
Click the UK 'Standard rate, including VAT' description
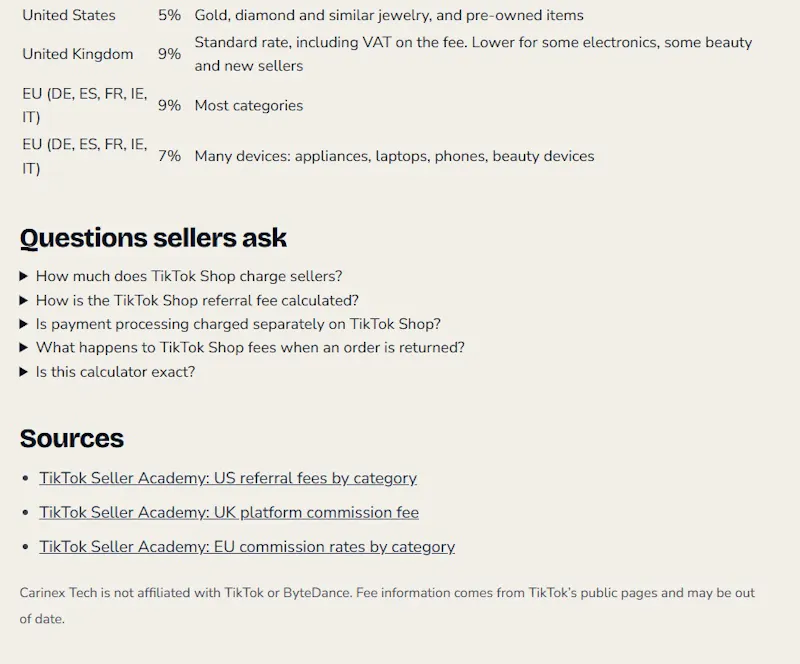tap(473, 54)
